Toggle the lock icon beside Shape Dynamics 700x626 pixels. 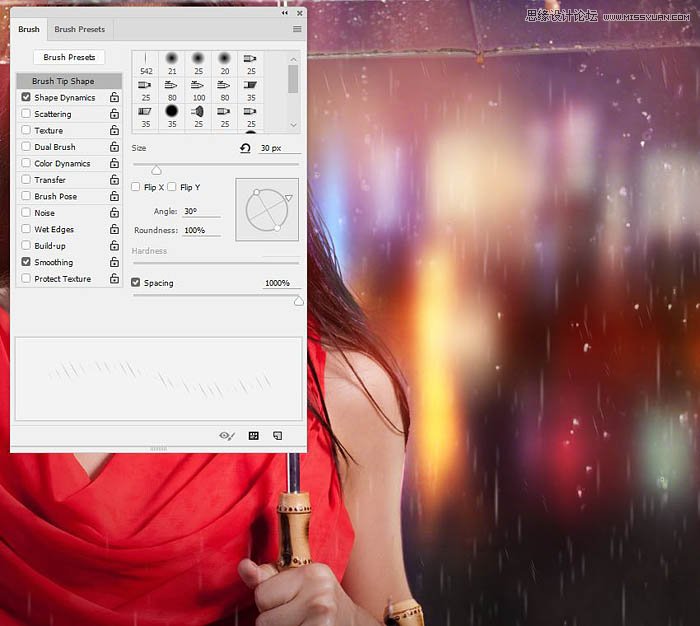click(114, 98)
